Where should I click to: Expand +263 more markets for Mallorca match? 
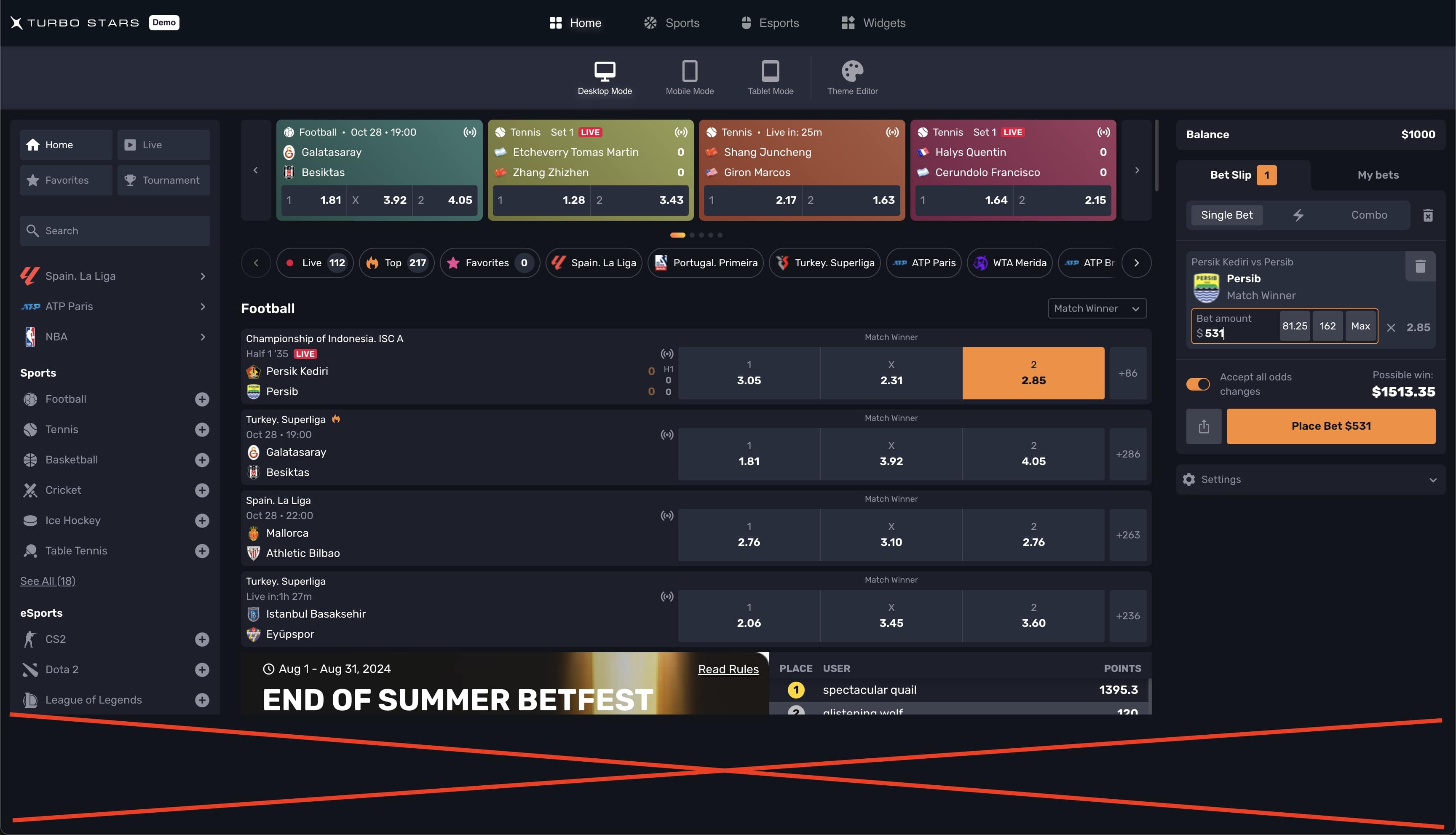pos(1127,535)
